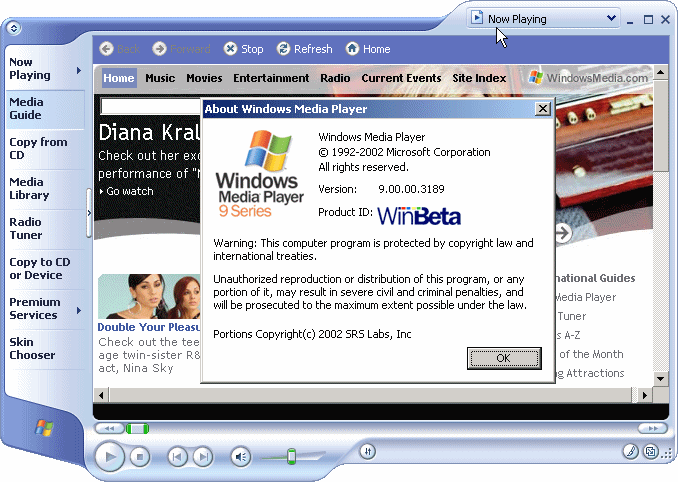Image resolution: width=678 pixels, height=482 pixels.
Task: Click the WindowsMedia.com logo
Action: coord(589,78)
